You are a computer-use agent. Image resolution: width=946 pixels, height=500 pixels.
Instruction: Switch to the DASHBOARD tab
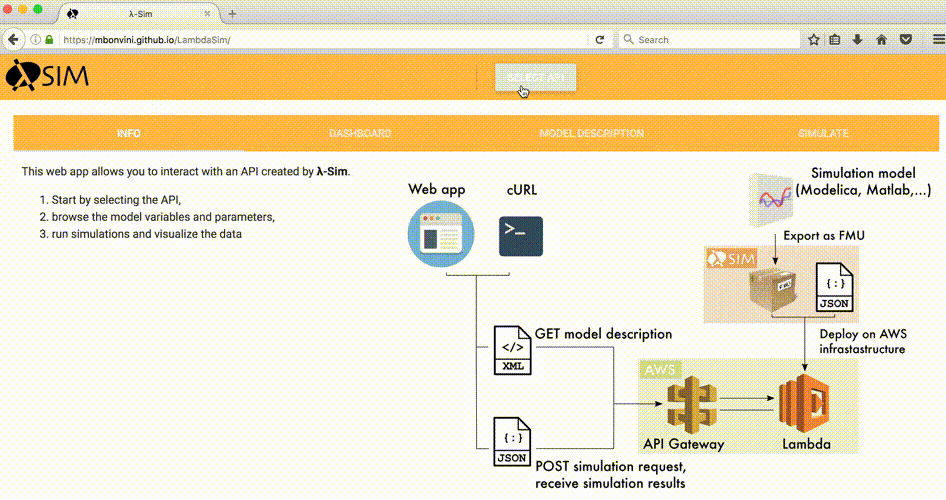point(360,133)
